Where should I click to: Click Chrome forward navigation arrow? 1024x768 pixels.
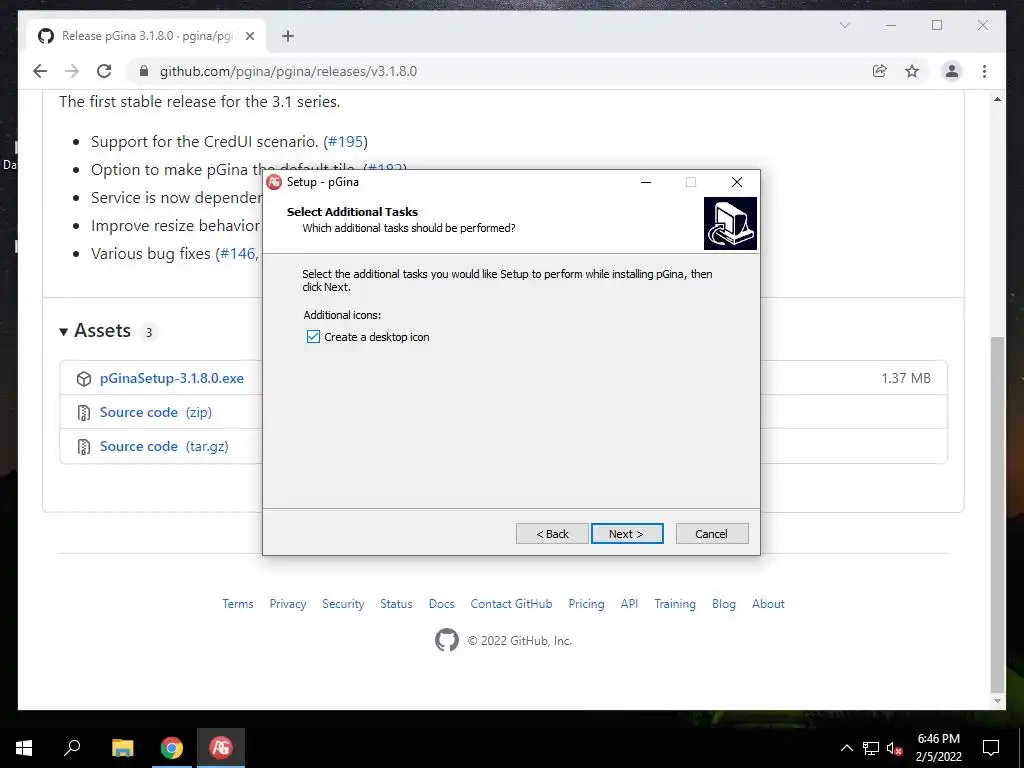tap(72, 71)
